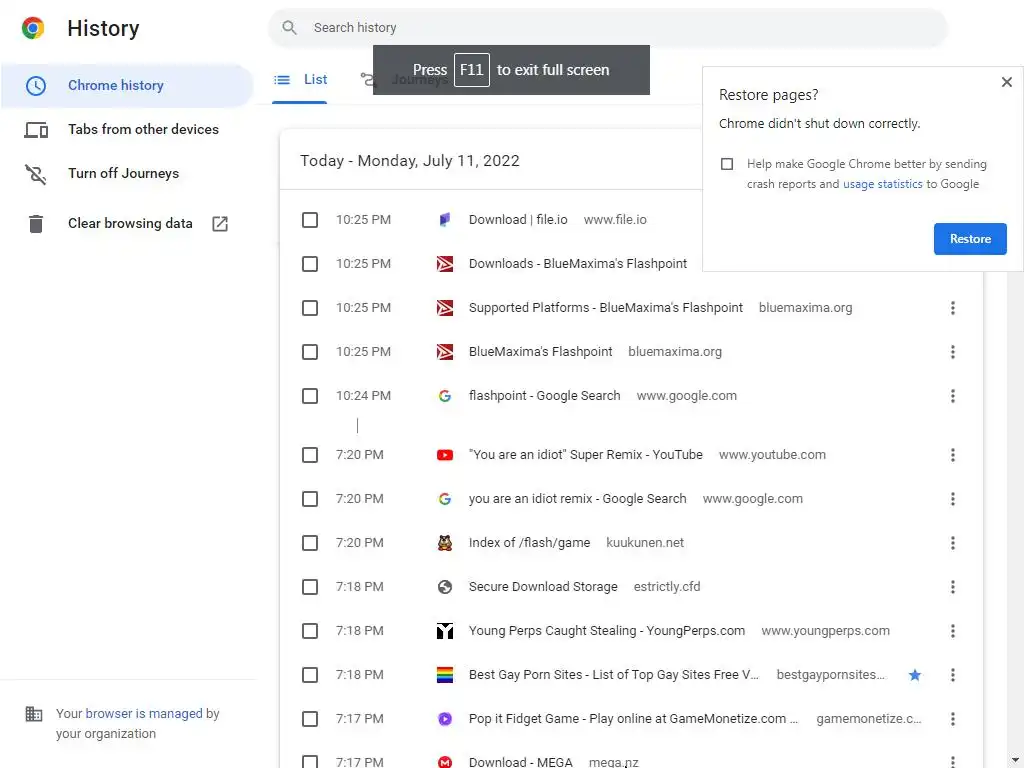Click the Turn off Journeys icon
The height and width of the screenshot is (768, 1024).
coord(36,174)
